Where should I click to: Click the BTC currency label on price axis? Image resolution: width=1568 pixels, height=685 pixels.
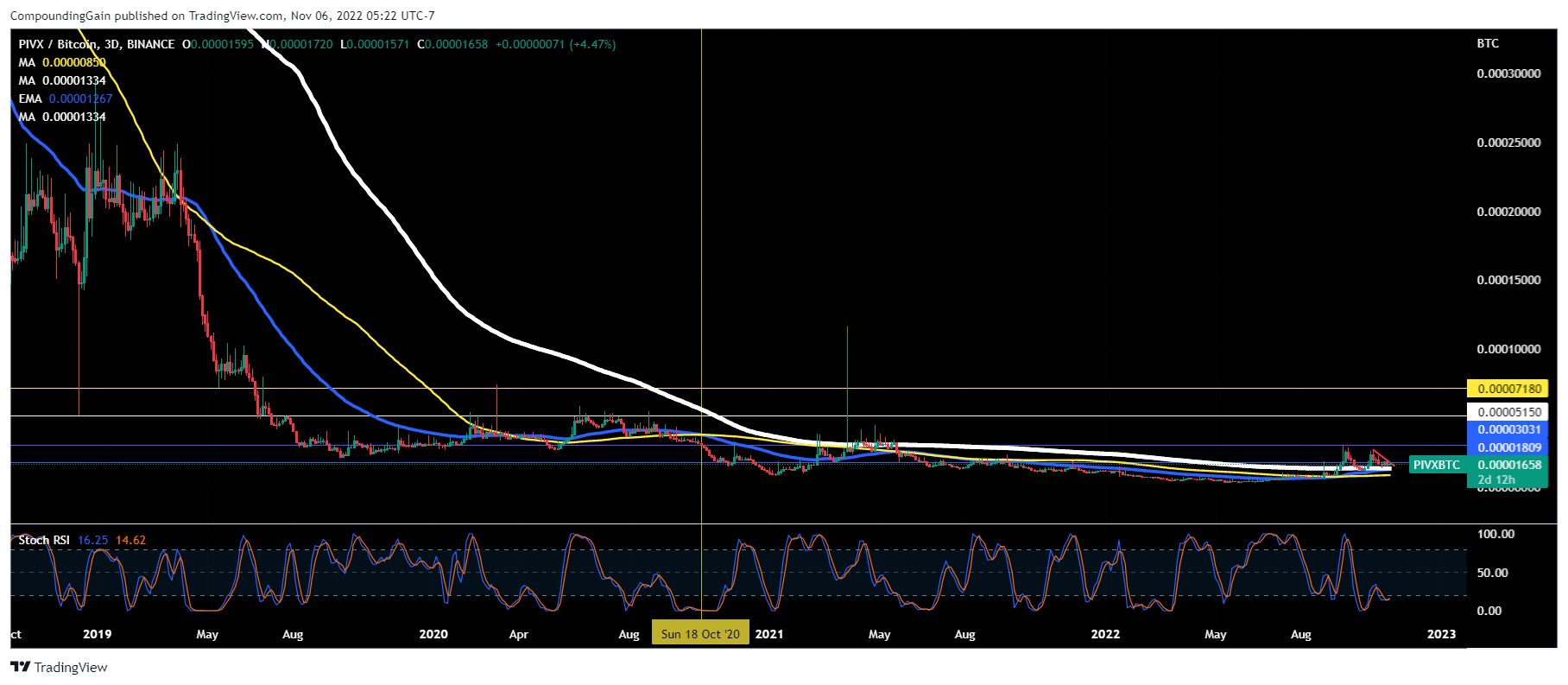[x=1488, y=43]
